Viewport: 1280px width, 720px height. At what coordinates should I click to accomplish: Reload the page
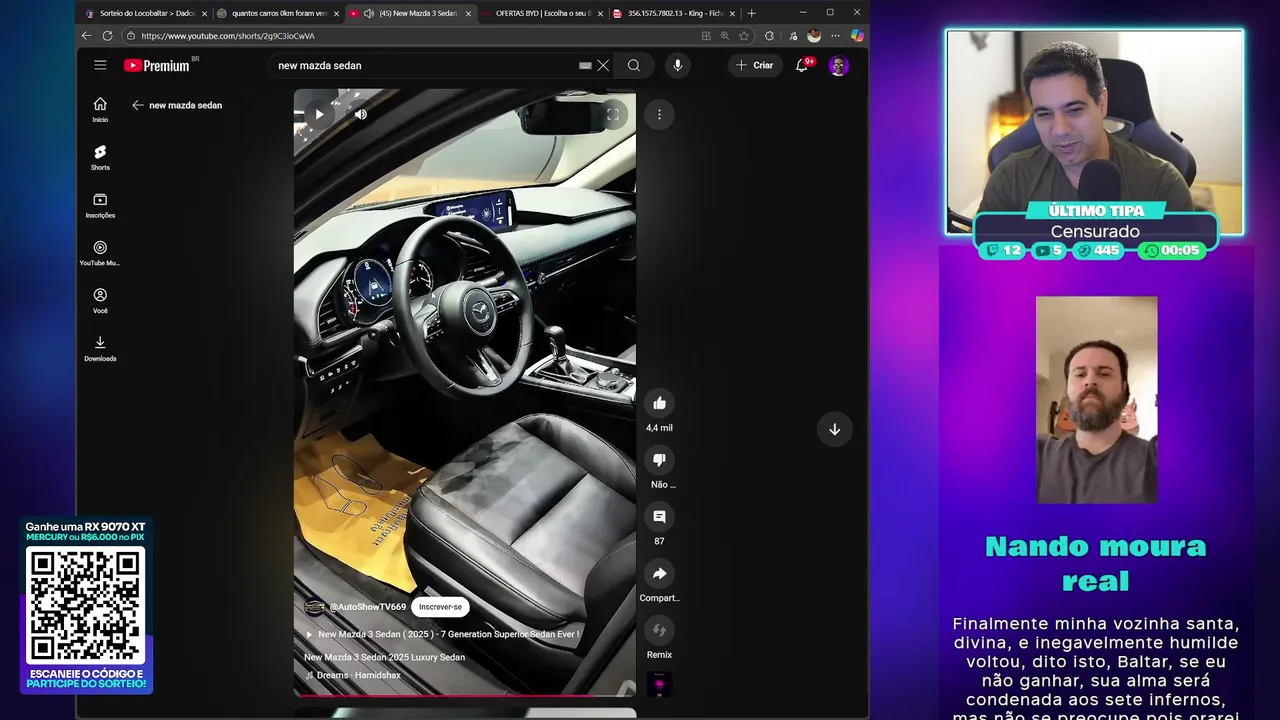coord(107,35)
